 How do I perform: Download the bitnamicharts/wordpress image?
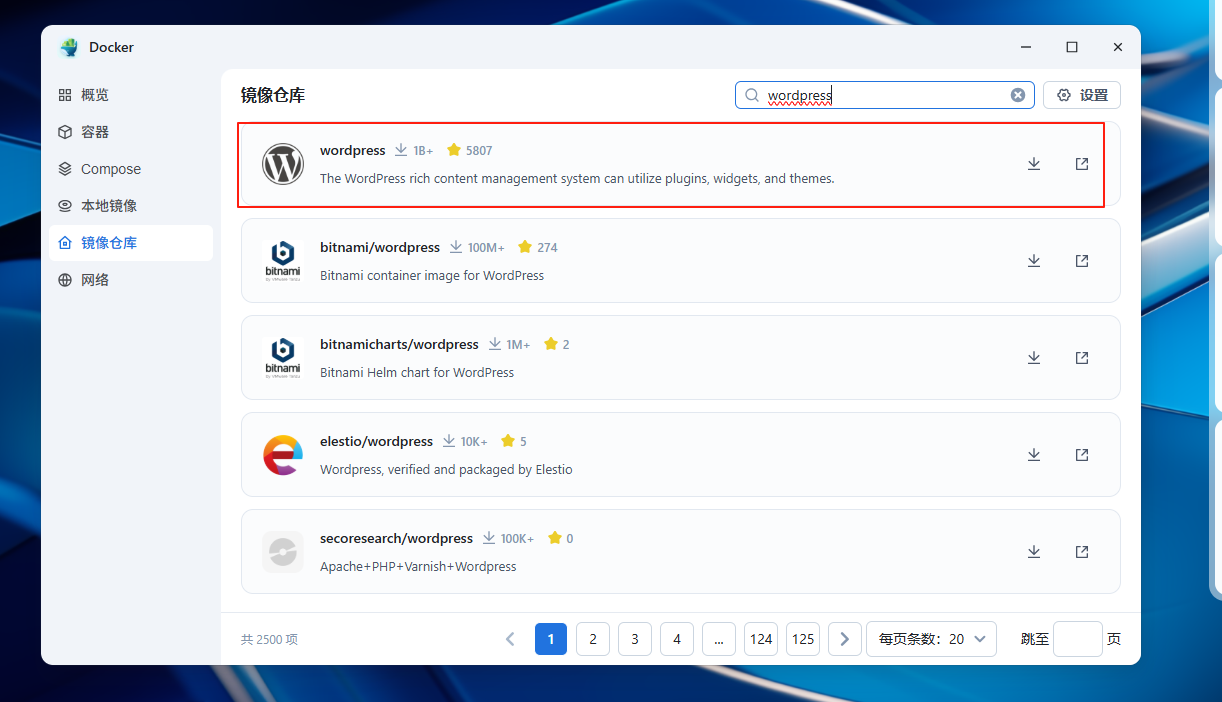[1034, 358]
